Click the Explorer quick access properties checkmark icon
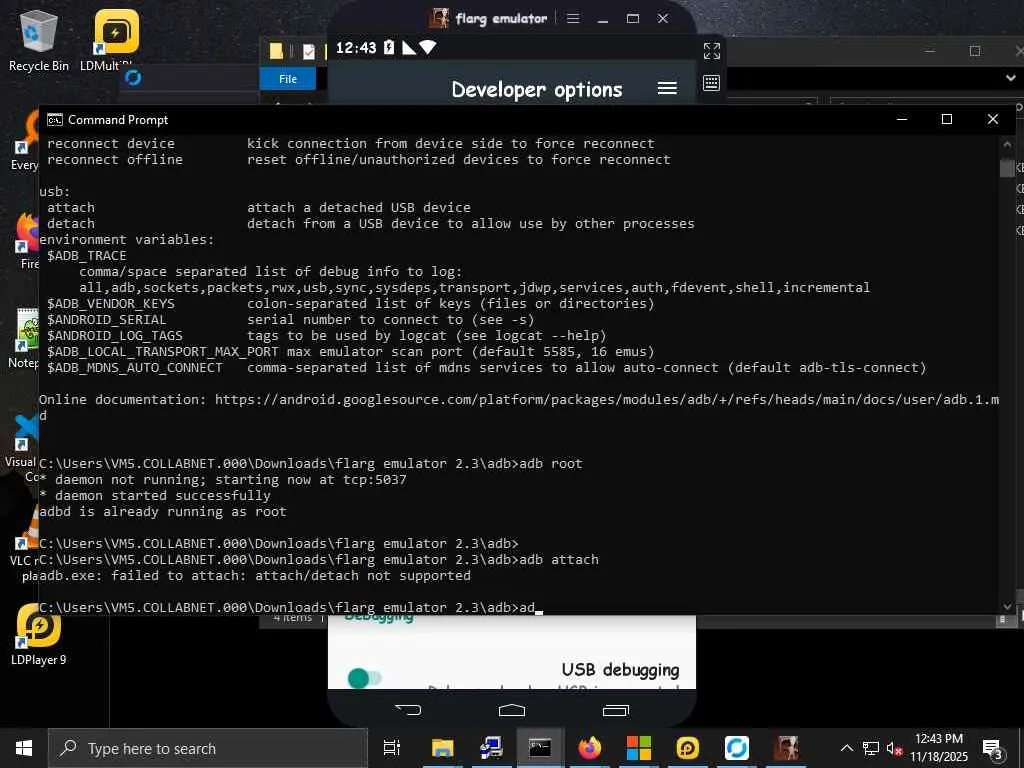 pos(309,52)
